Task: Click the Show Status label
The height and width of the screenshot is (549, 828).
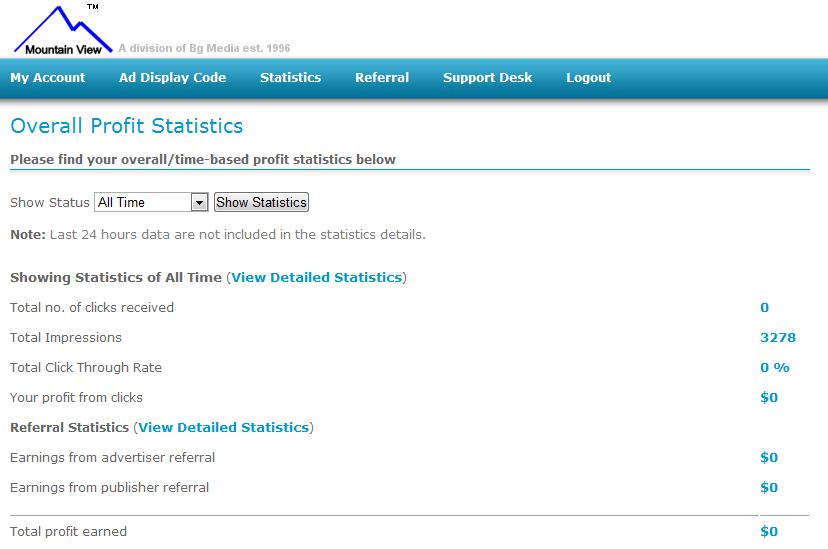Action: tap(50, 203)
